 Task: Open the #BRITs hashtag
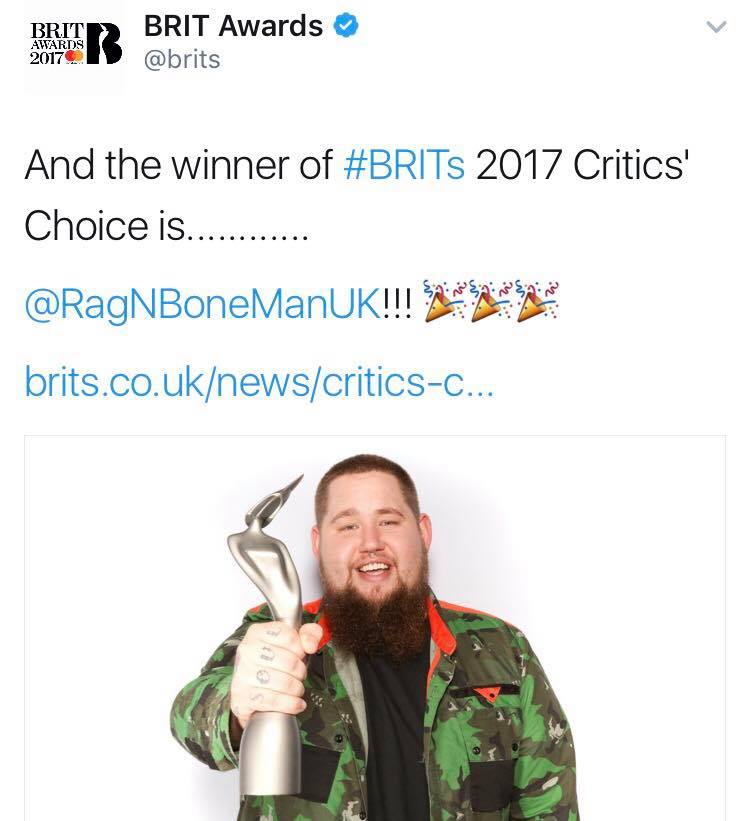click(x=404, y=165)
